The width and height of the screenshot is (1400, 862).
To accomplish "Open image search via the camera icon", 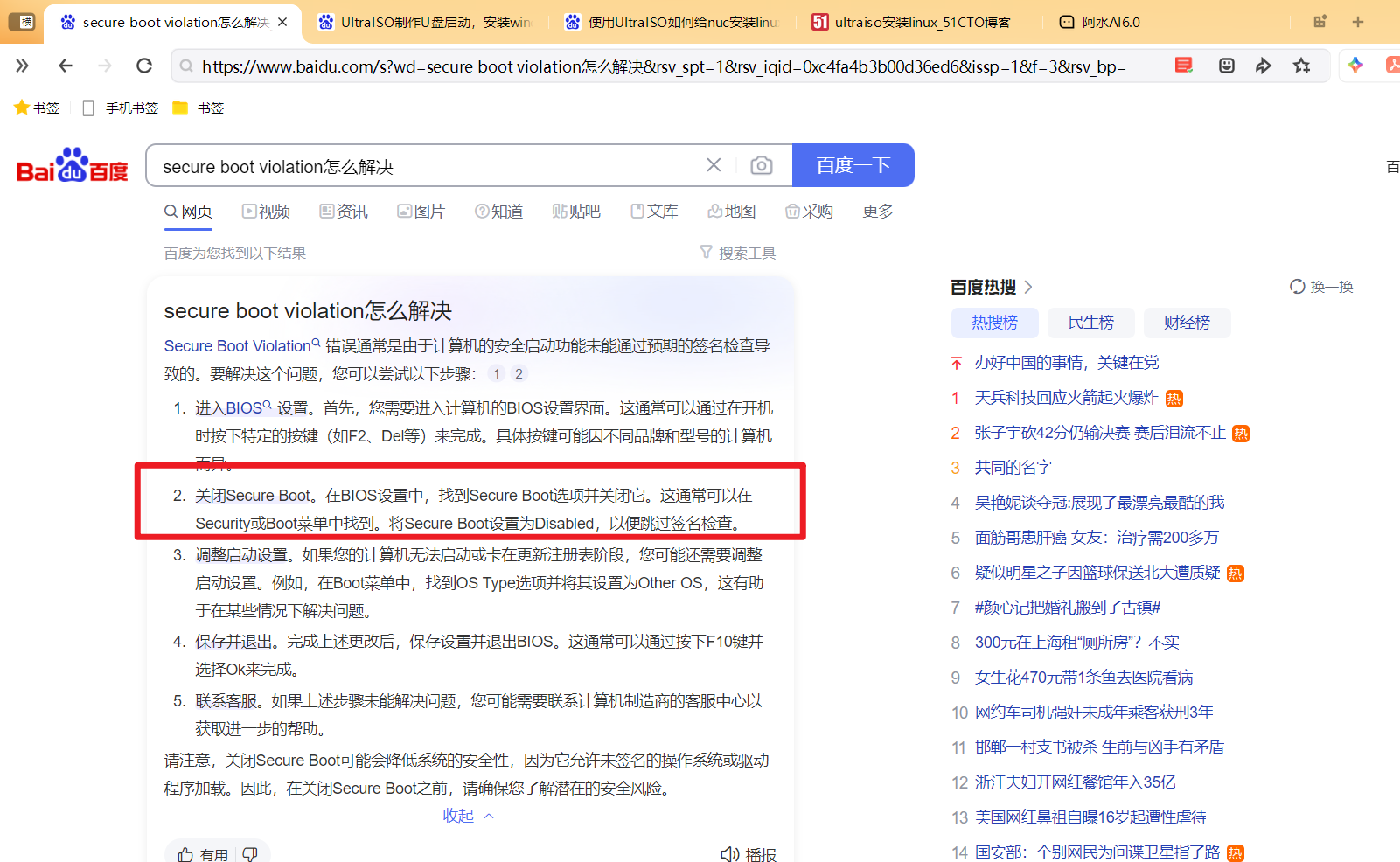I will pos(762,165).
